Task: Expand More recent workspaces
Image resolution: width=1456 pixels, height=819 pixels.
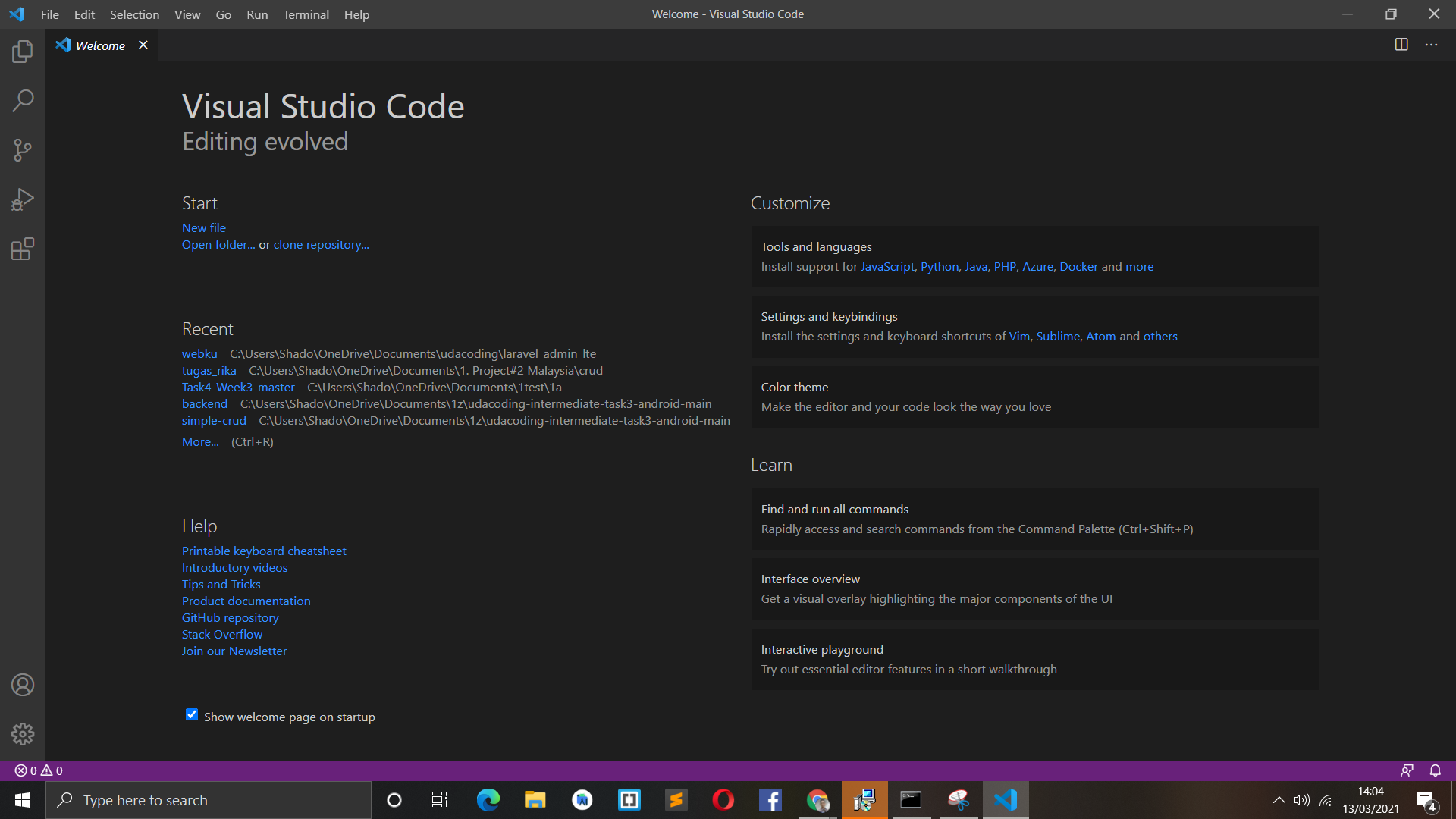Action: coord(199,441)
